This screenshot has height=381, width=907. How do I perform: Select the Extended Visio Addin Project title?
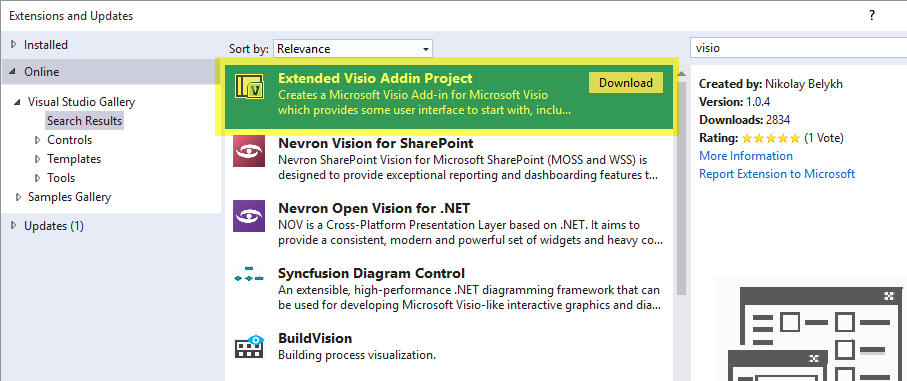(x=375, y=78)
